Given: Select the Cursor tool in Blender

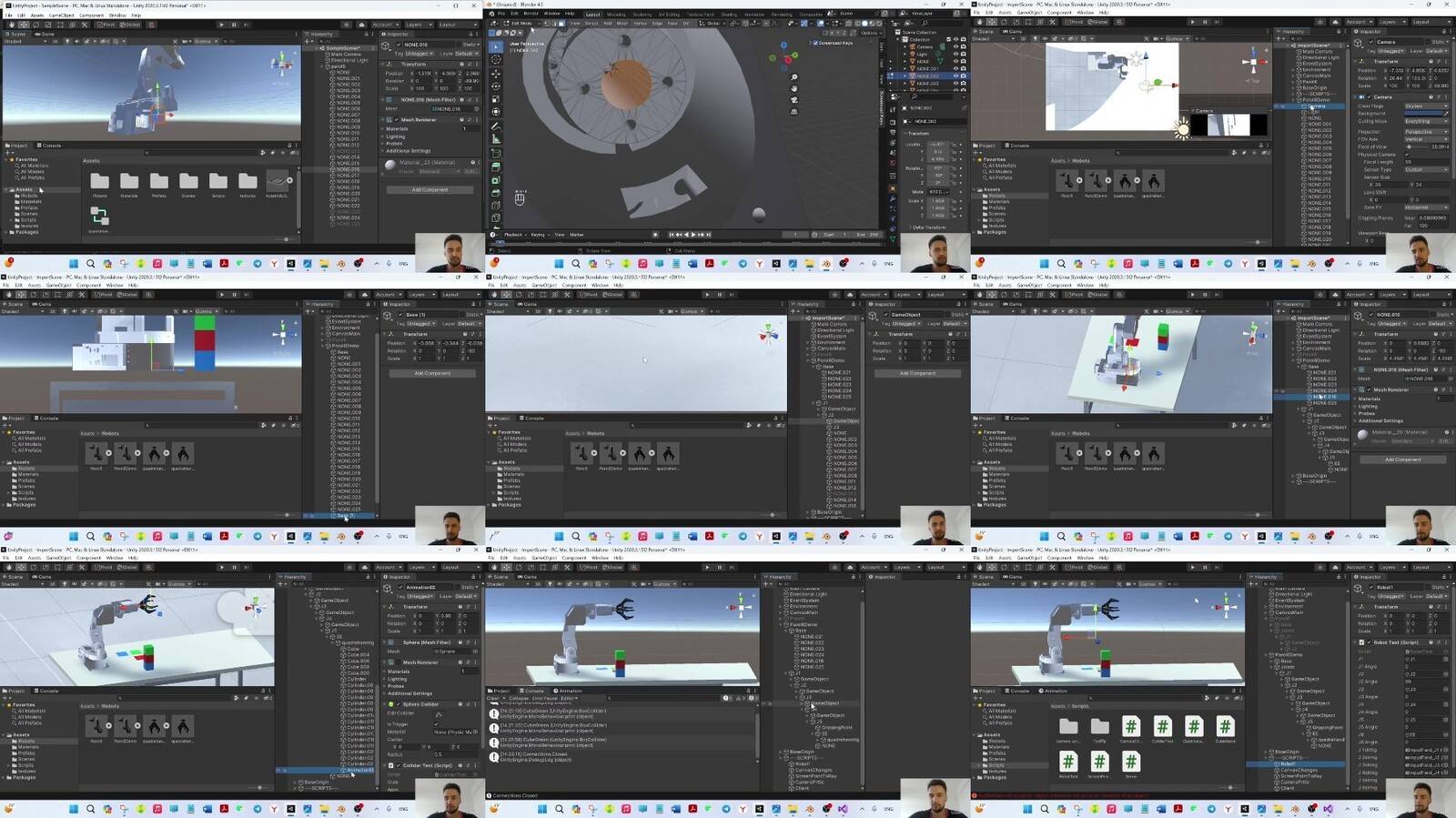Looking at the screenshot, I should [x=495, y=59].
